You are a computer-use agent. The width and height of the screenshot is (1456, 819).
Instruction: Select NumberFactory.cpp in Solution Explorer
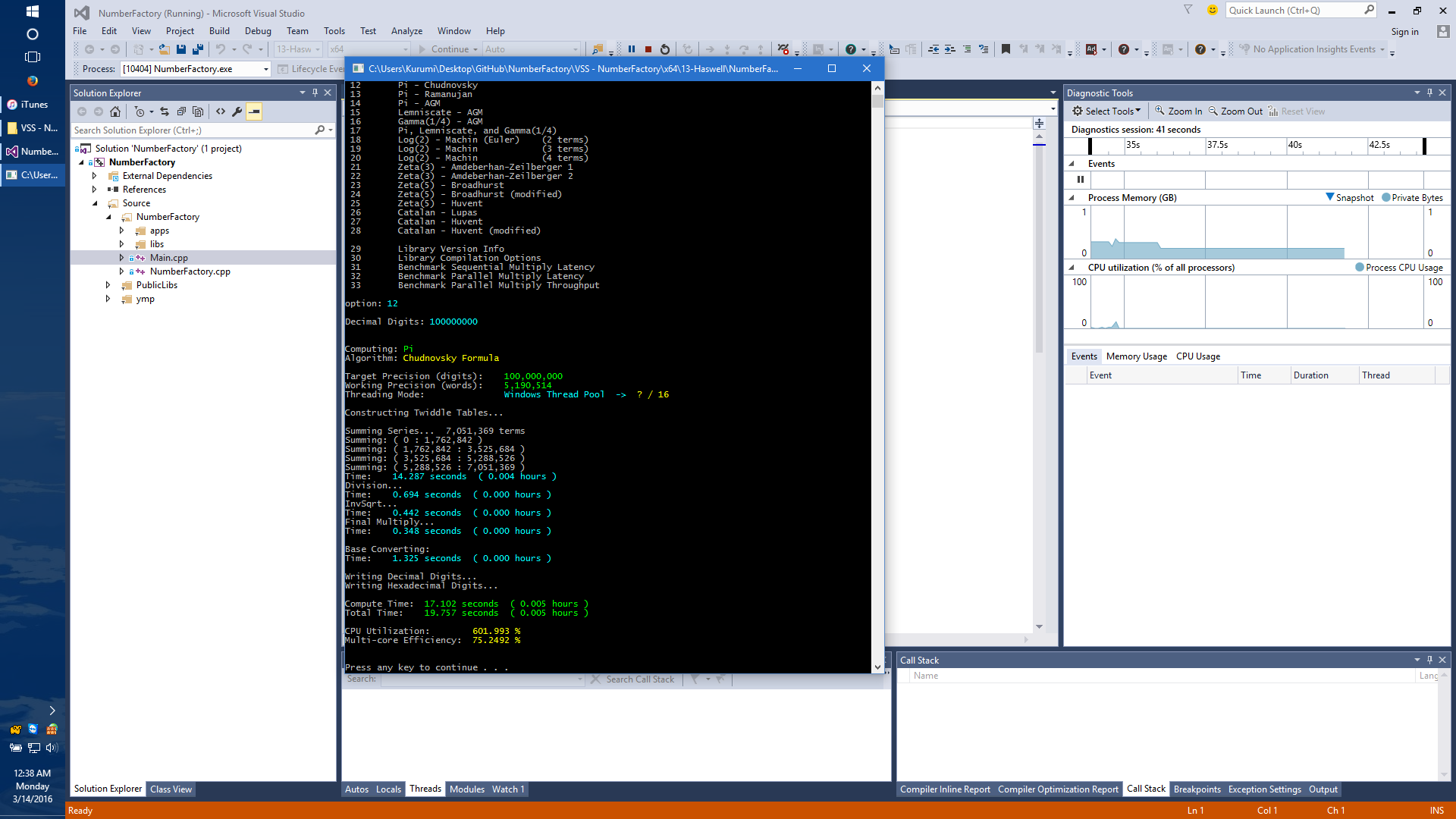pyautogui.click(x=190, y=271)
